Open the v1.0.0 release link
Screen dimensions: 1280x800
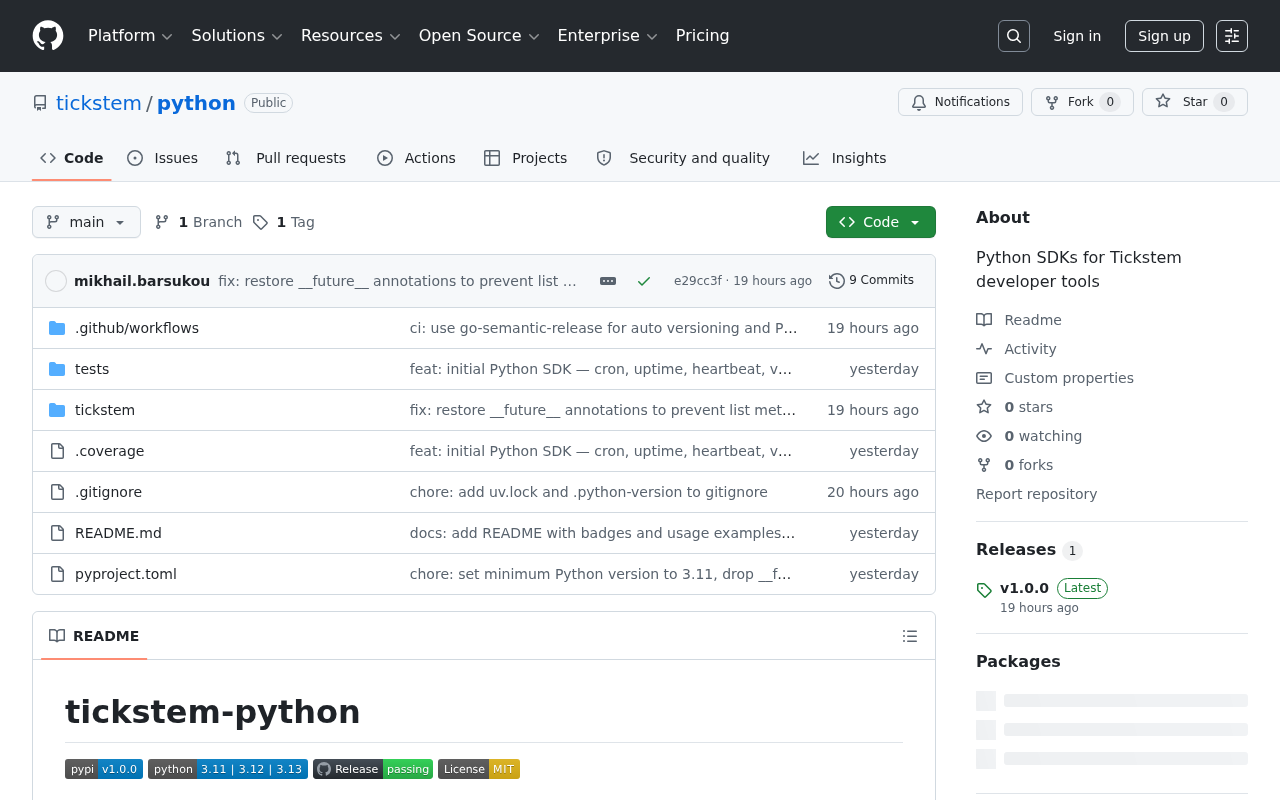coord(1024,588)
